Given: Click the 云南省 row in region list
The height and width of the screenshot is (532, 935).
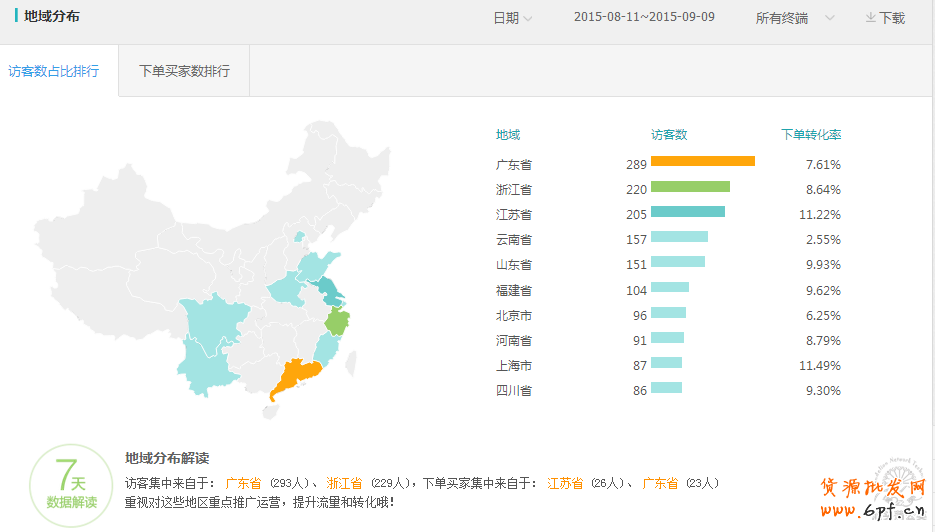Looking at the screenshot, I should tap(514, 240).
